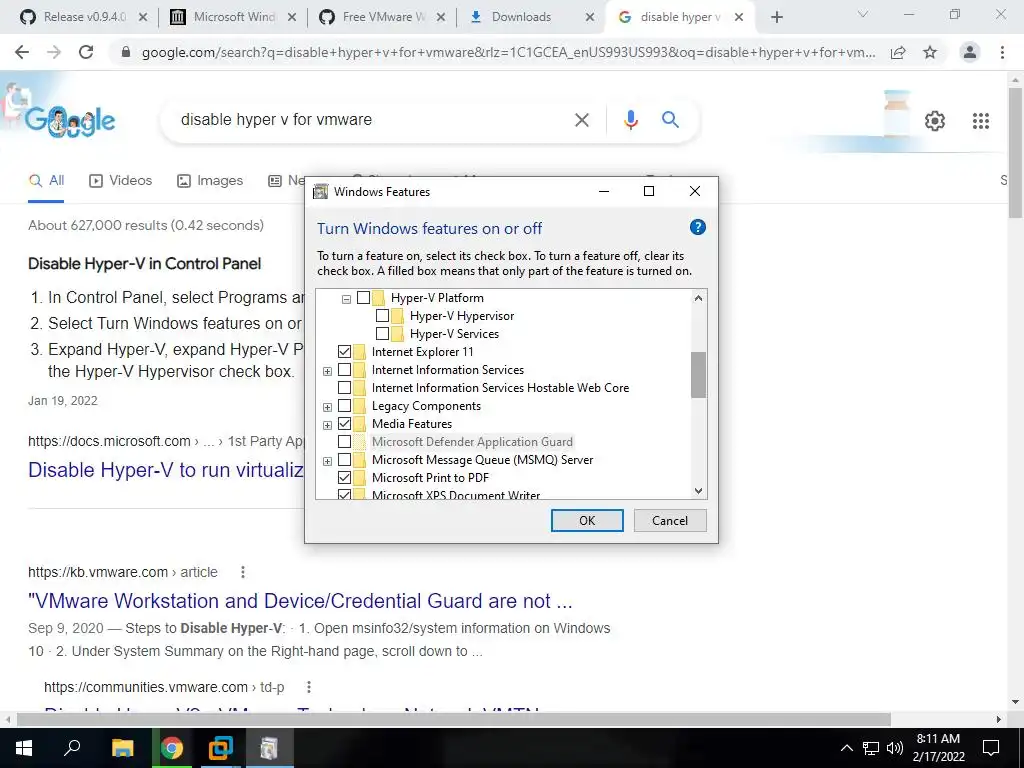Check the Hyper-V Services box
The height and width of the screenshot is (768, 1024).
pos(383,334)
